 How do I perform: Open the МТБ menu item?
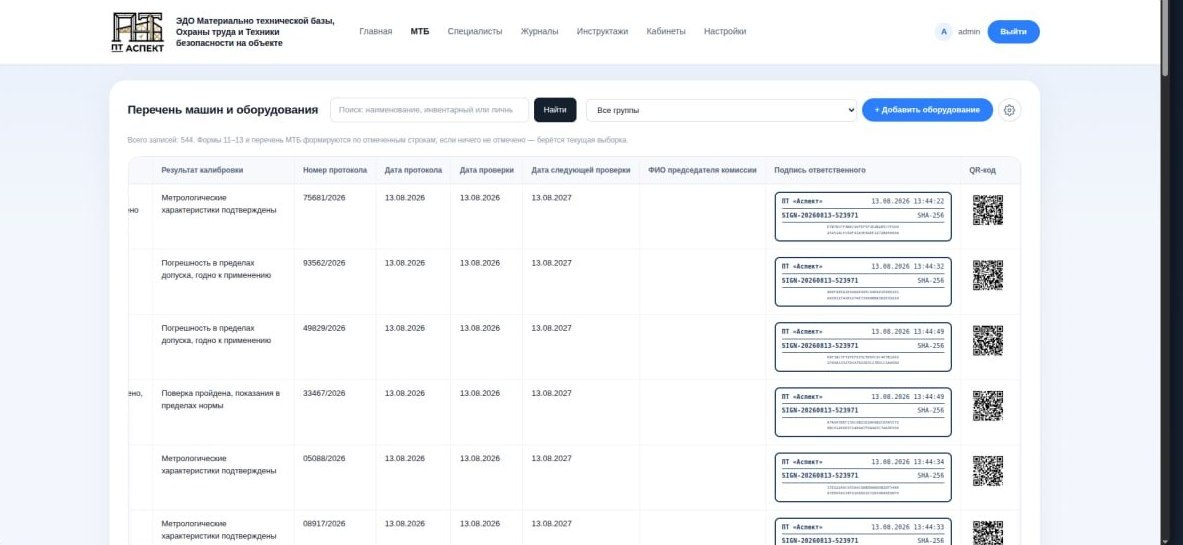point(419,32)
